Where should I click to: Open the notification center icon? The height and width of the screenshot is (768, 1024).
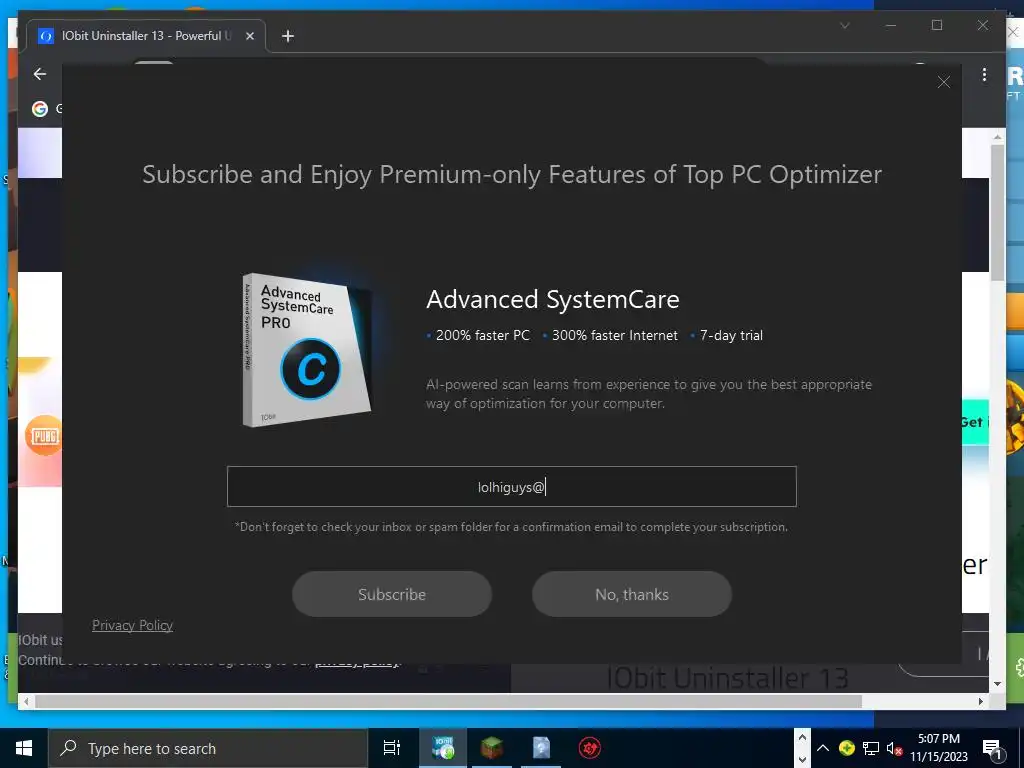(992, 749)
